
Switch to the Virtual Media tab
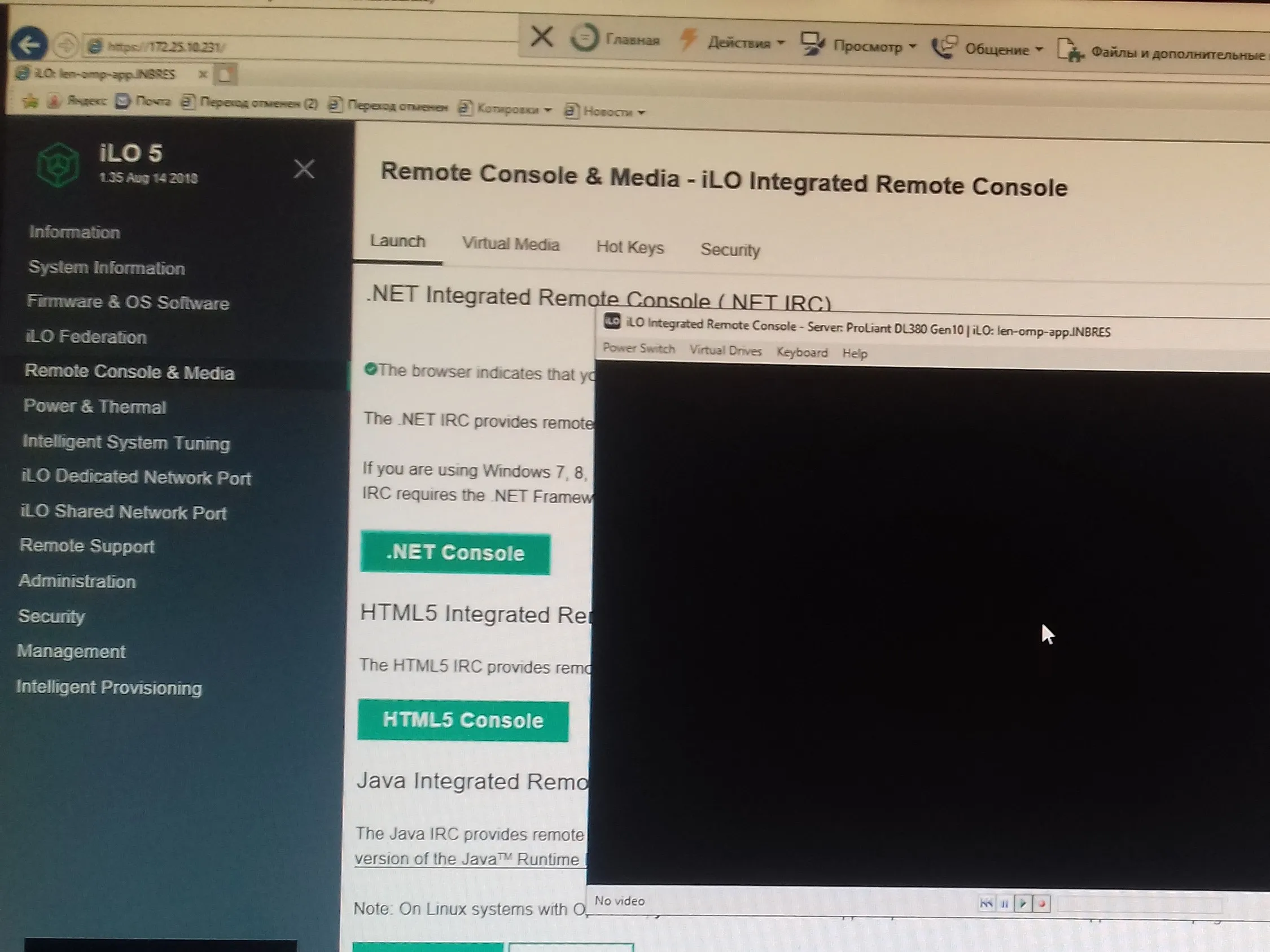click(x=510, y=244)
